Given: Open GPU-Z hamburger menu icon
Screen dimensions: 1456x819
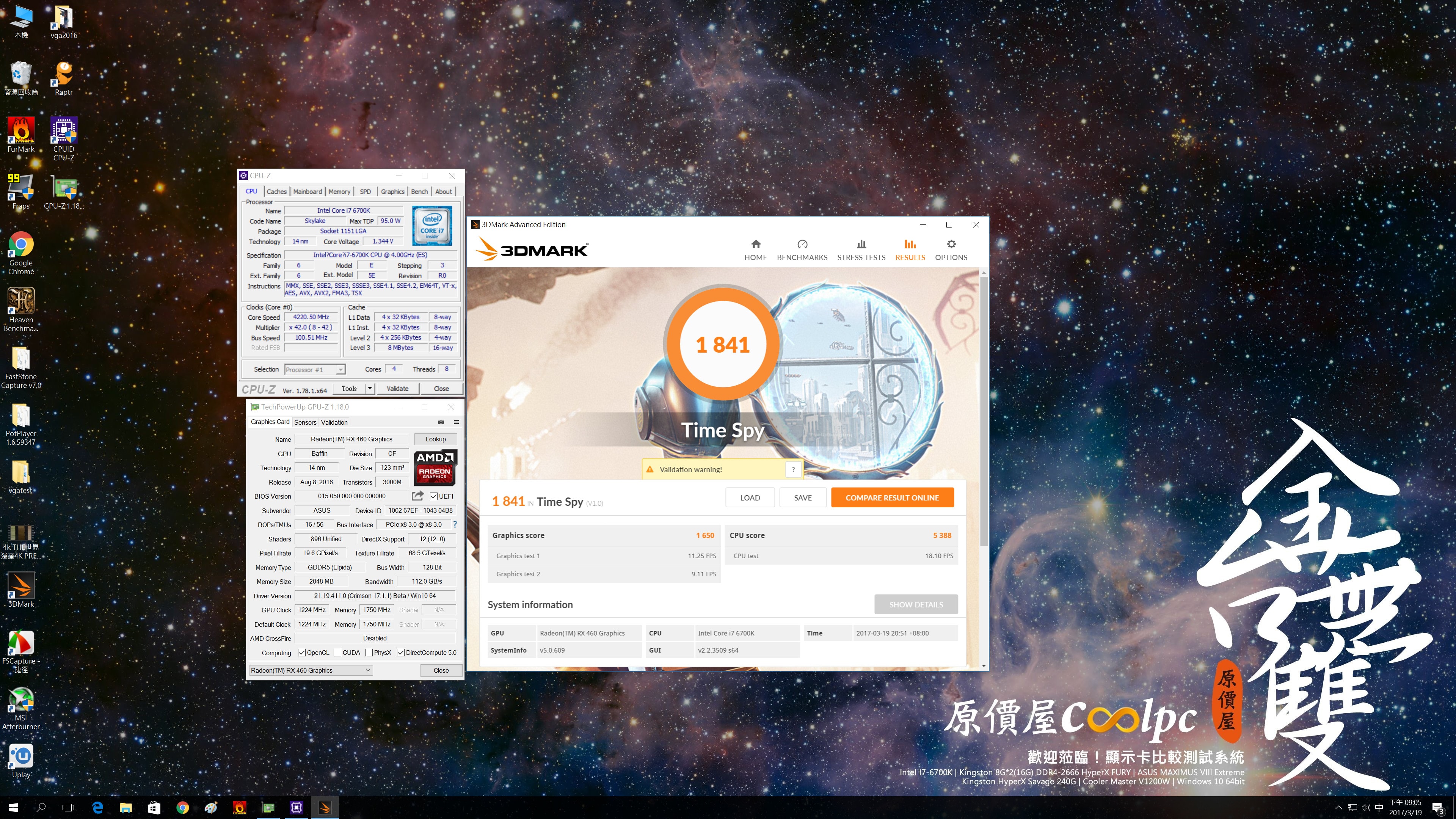Looking at the screenshot, I should click(456, 422).
